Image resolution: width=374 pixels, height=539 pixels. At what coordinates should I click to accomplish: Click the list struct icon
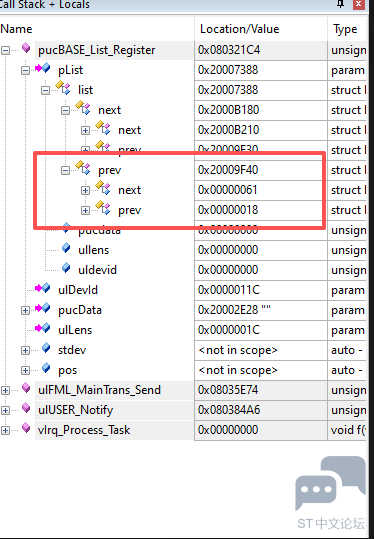pos(63,87)
